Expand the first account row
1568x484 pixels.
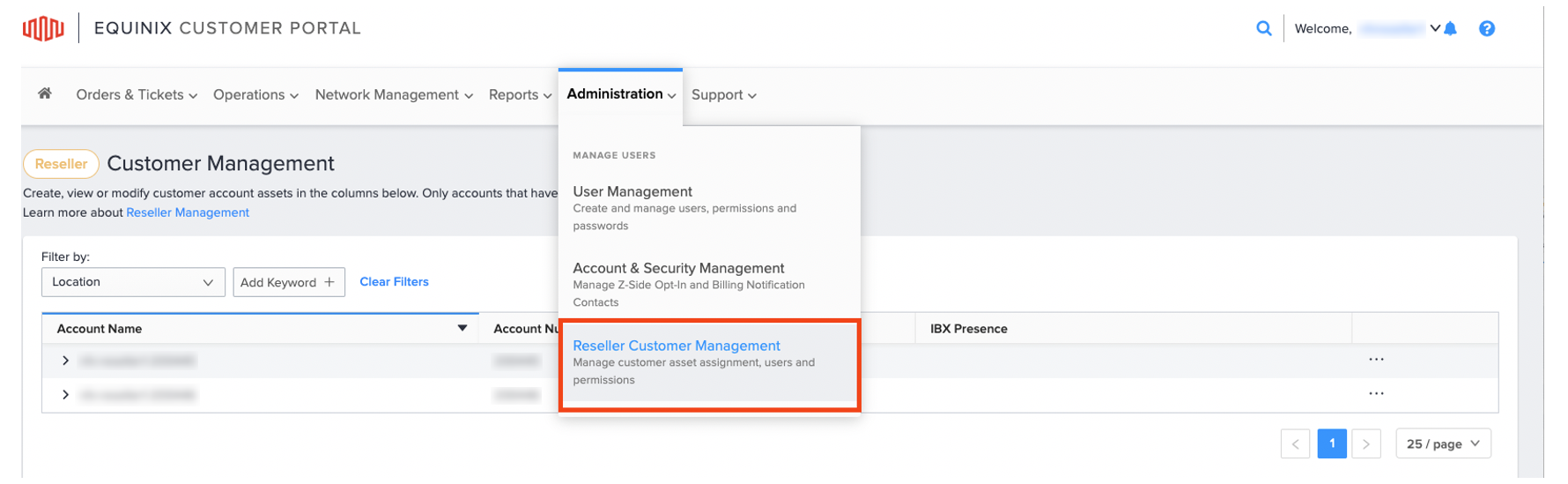[x=65, y=361]
